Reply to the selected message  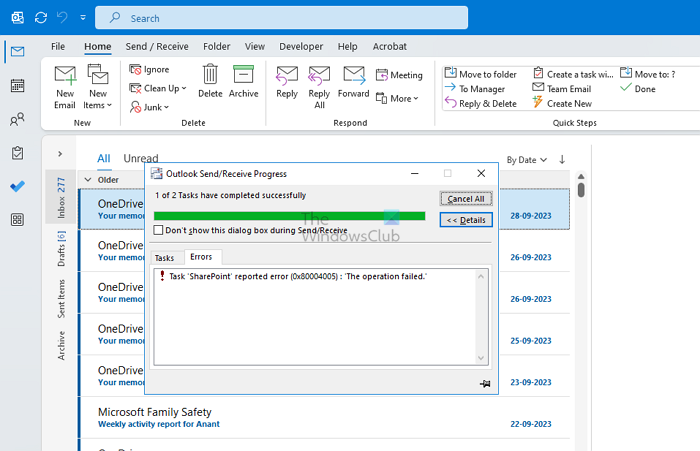pos(287,82)
